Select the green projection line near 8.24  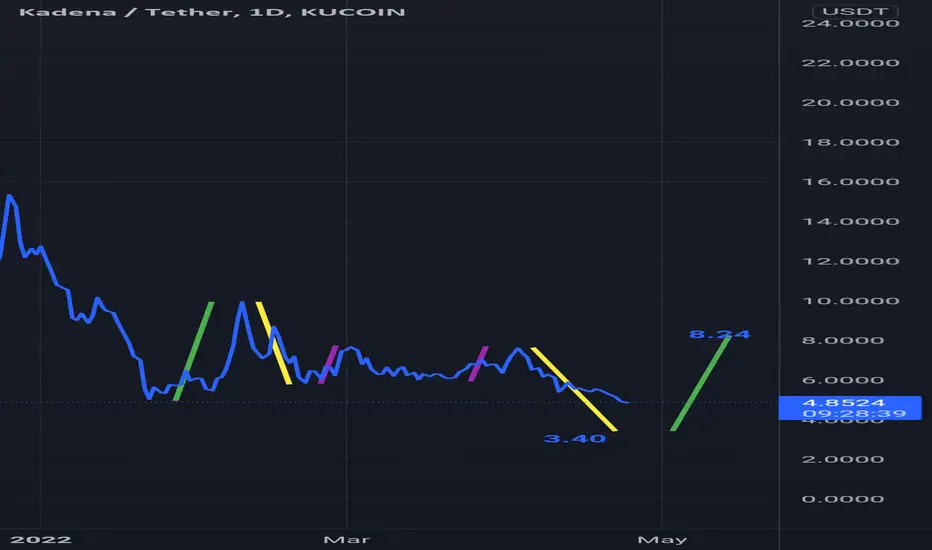(700, 383)
